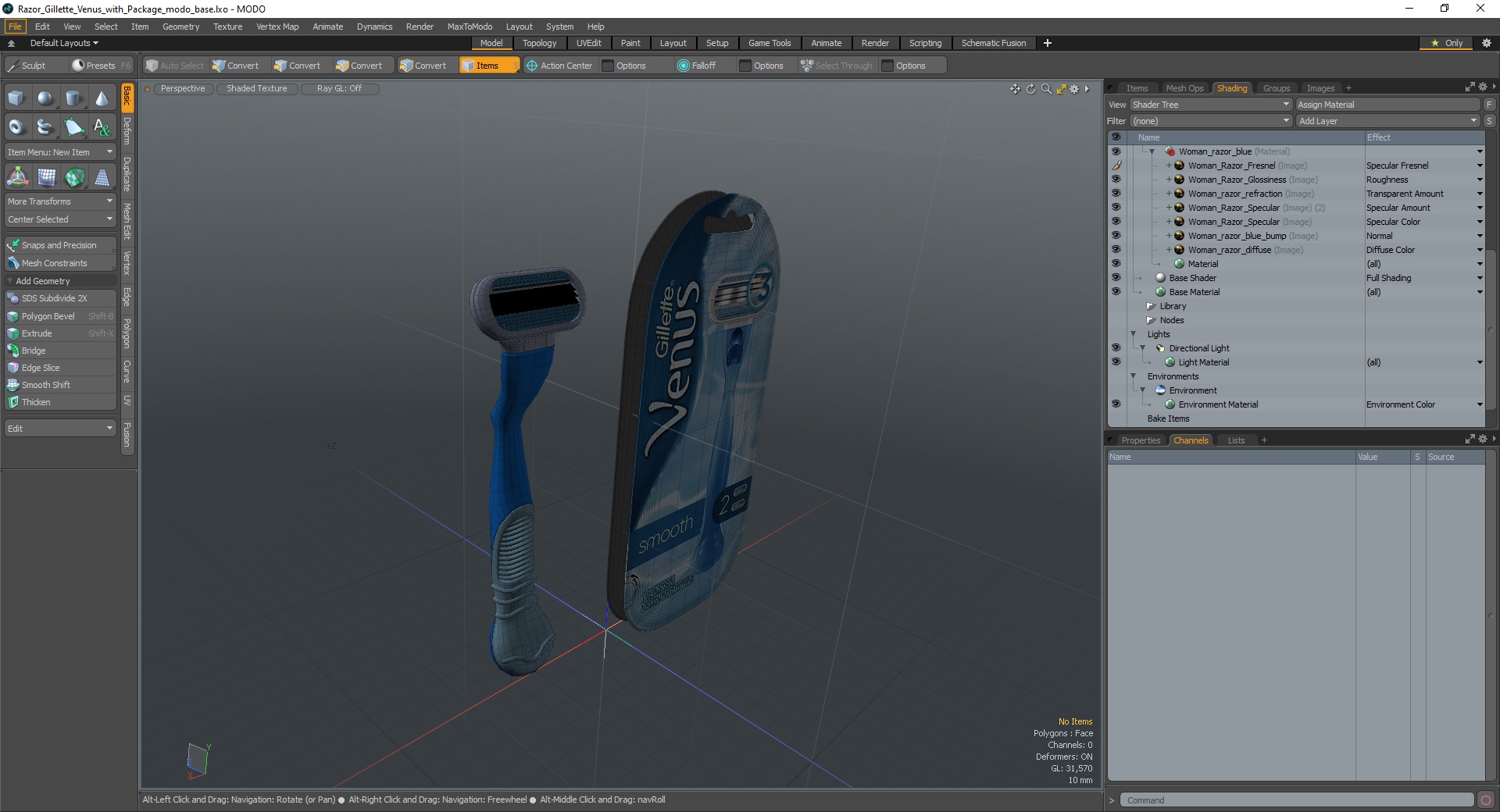Collapse the Lights group
The height and width of the screenshot is (812, 1500).
1133,334
